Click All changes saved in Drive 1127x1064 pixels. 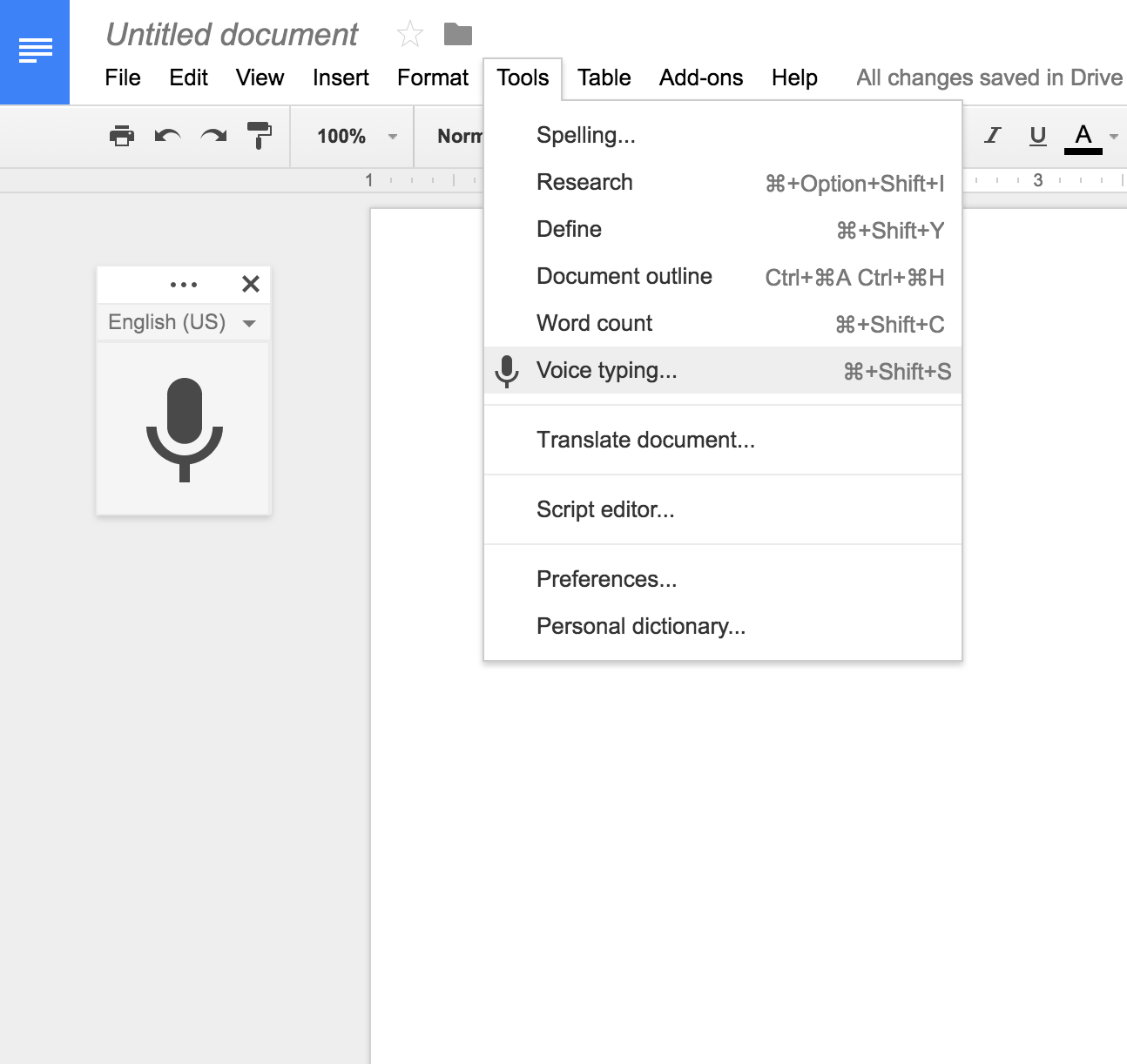click(x=989, y=77)
